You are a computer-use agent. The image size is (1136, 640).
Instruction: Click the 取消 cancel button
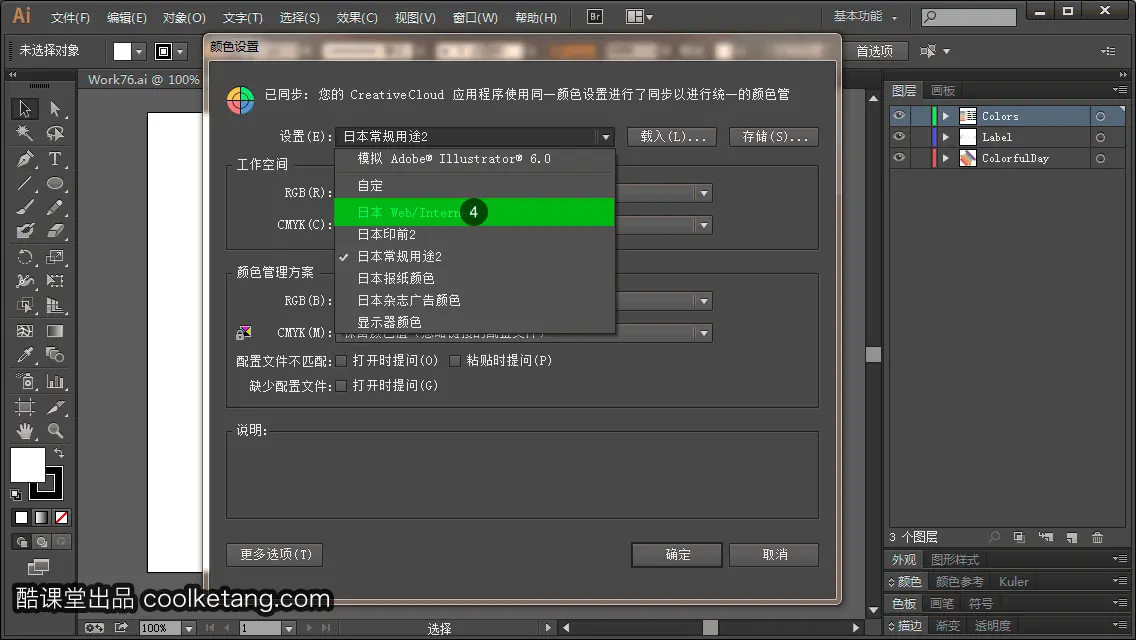pyautogui.click(x=774, y=554)
